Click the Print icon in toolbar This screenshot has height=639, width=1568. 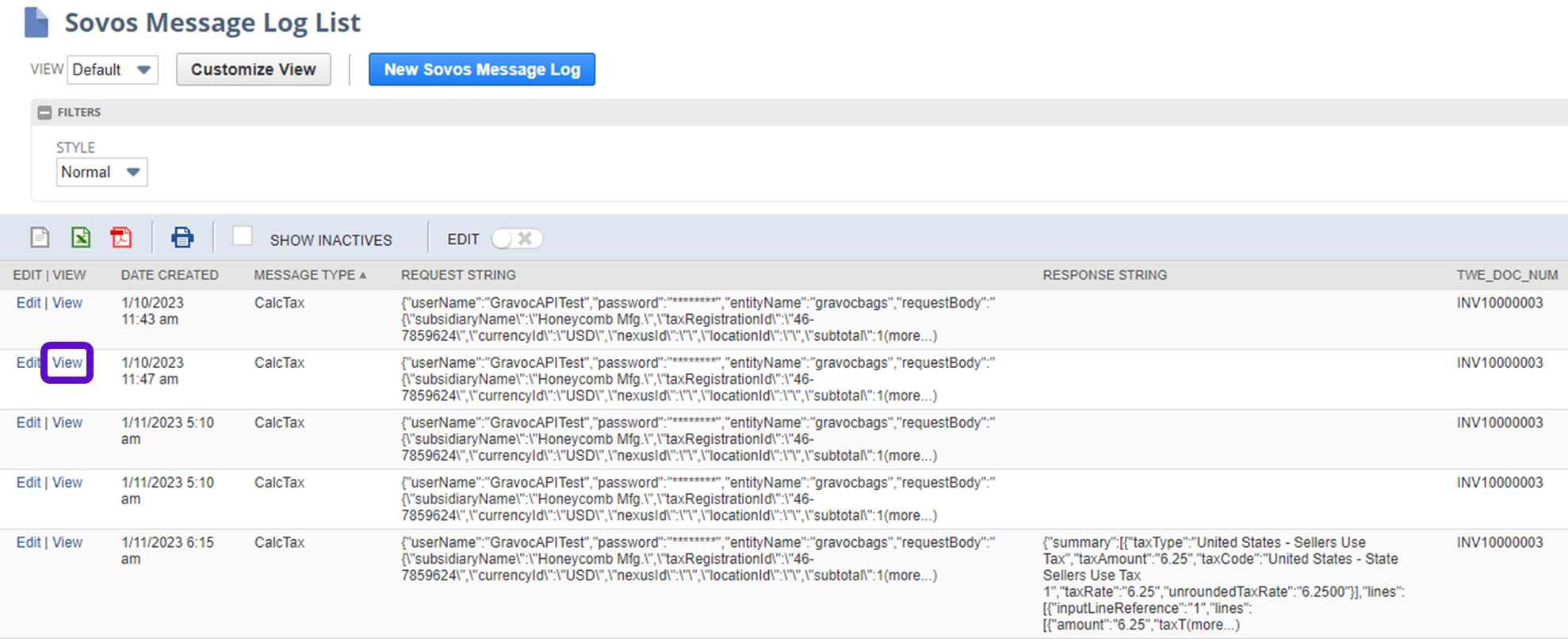[x=182, y=237]
